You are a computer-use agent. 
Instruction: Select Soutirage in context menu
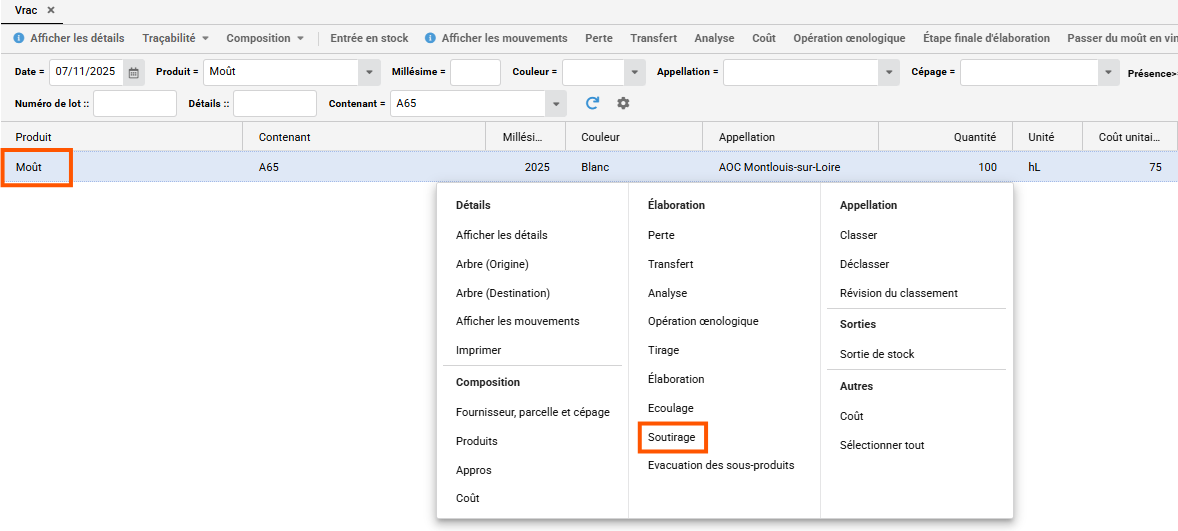click(x=672, y=436)
